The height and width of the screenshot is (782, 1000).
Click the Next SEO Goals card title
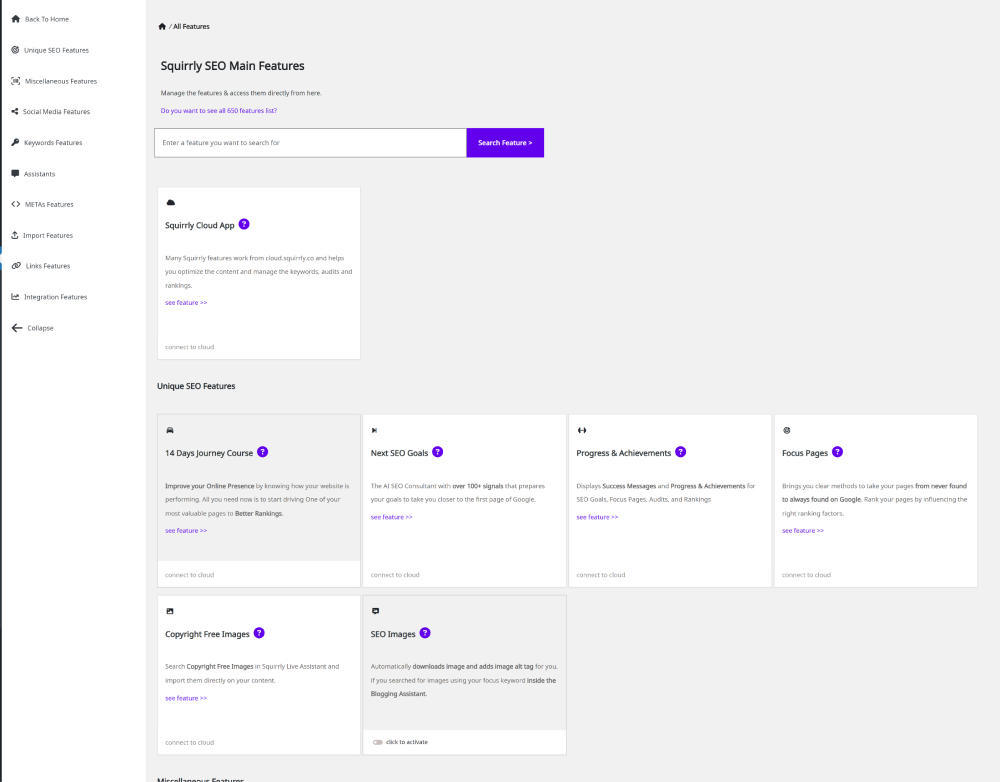(x=399, y=453)
